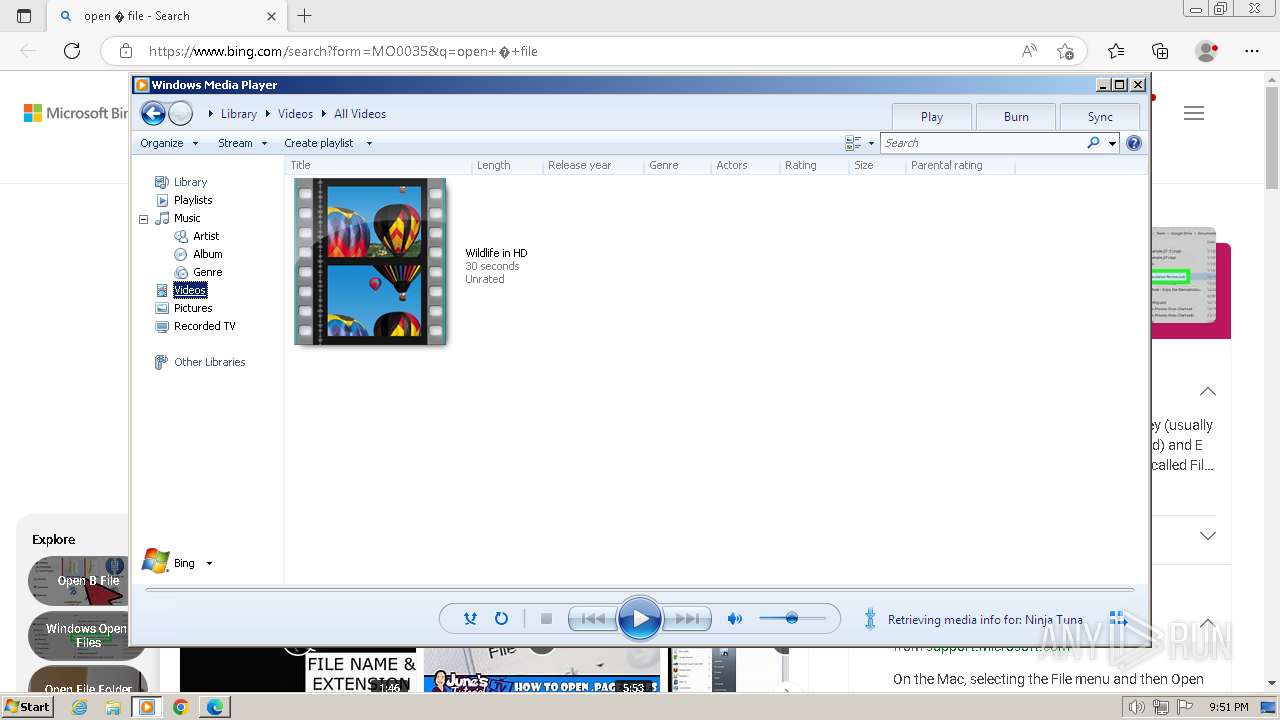Screen dimensions: 1280x720
Task: Turn shuffle on in player controls
Action: [470, 619]
